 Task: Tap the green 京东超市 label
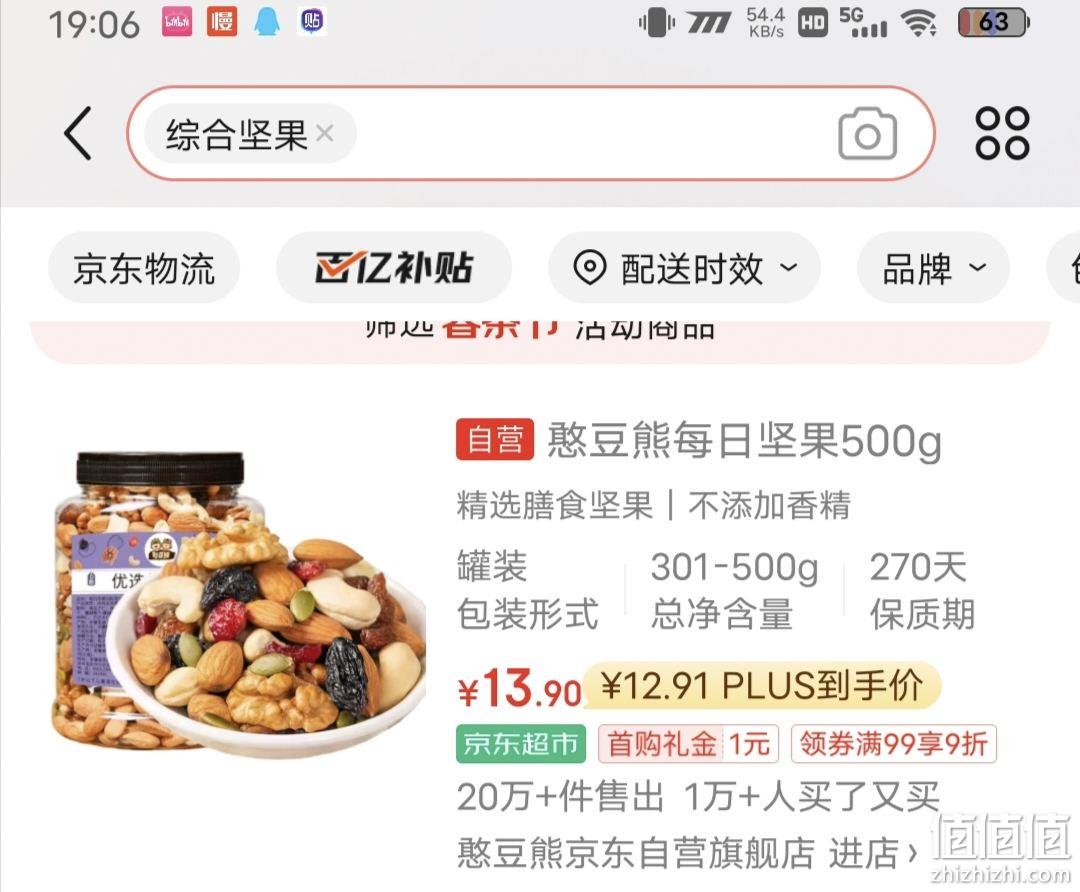pyautogui.click(x=521, y=744)
